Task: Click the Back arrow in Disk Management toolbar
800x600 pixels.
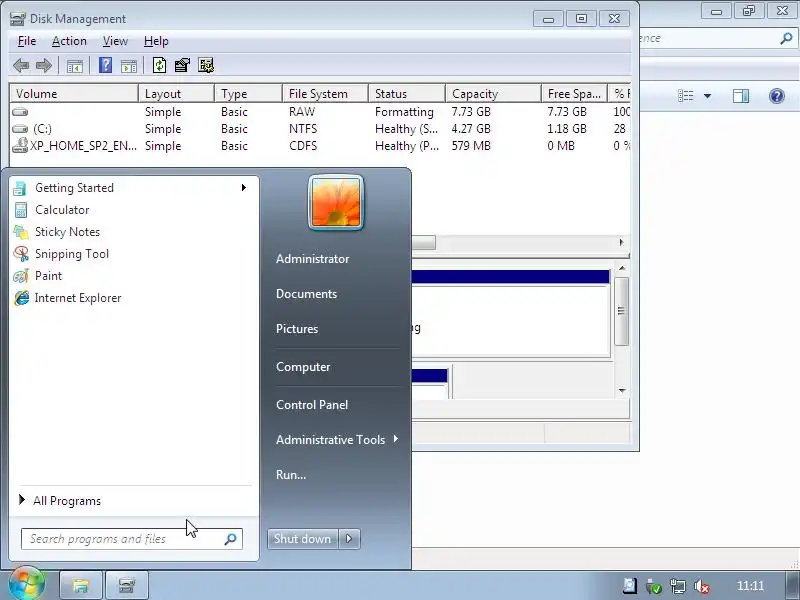Action: pos(21,65)
